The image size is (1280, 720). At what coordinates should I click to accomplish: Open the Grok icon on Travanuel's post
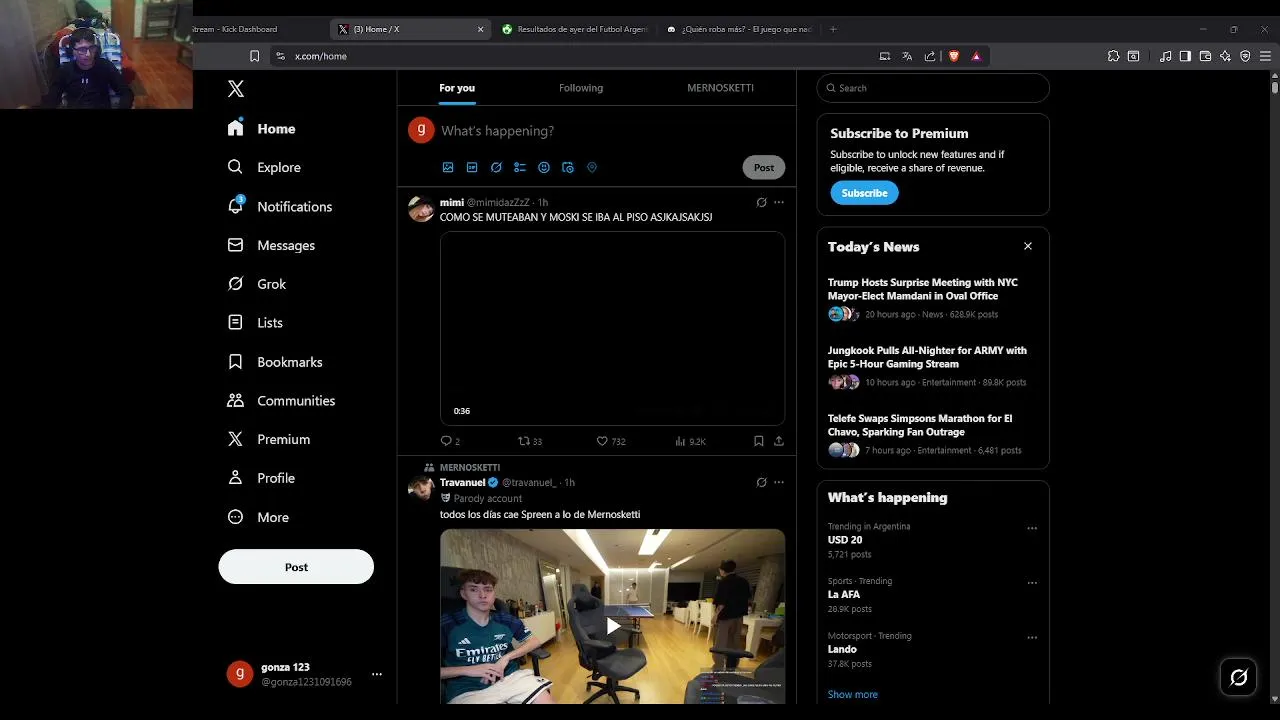[x=761, y=482]
